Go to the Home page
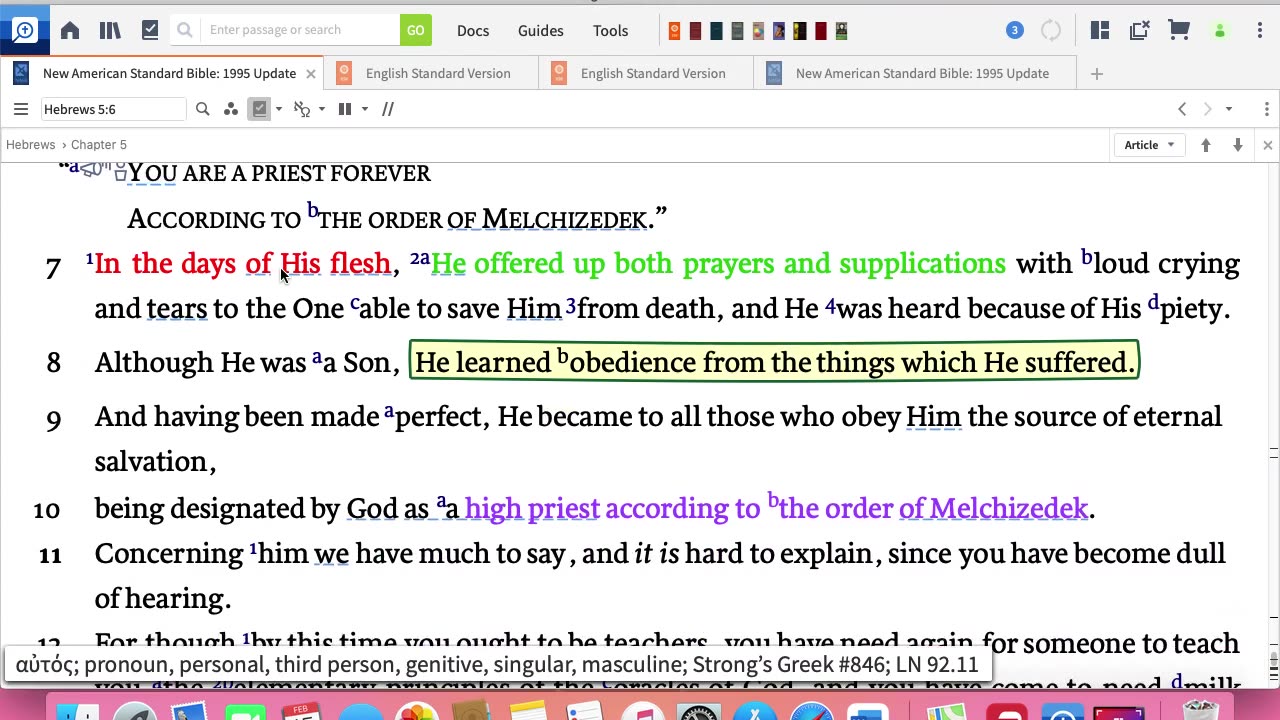The height and width of the screenshot is (720, 1280). pyautogui.click(x=70, y=30)
